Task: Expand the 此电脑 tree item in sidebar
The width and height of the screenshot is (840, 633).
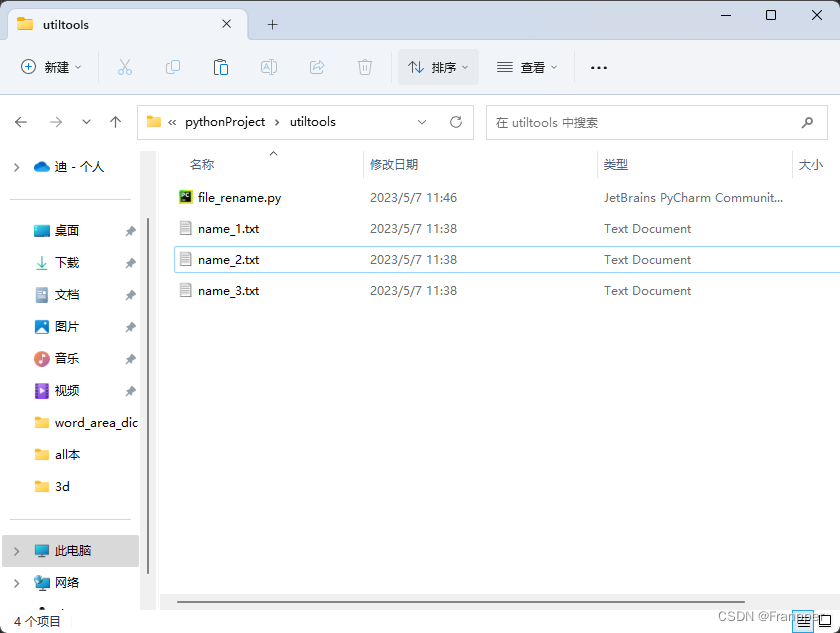Action: [x=18, y=551]
